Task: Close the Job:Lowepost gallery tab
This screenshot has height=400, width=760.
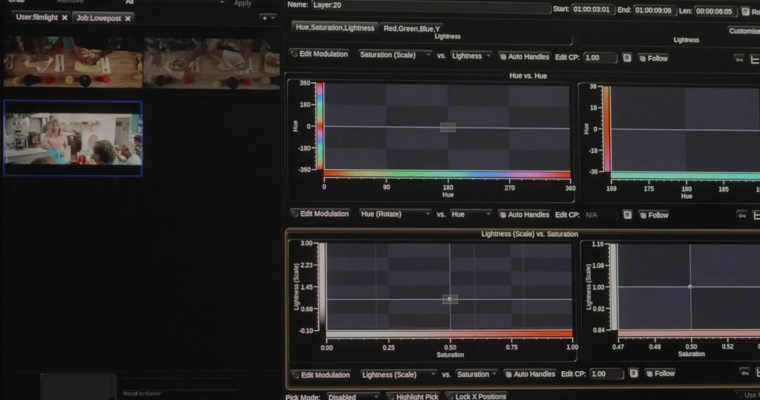Action: click(x=128, y=18)
